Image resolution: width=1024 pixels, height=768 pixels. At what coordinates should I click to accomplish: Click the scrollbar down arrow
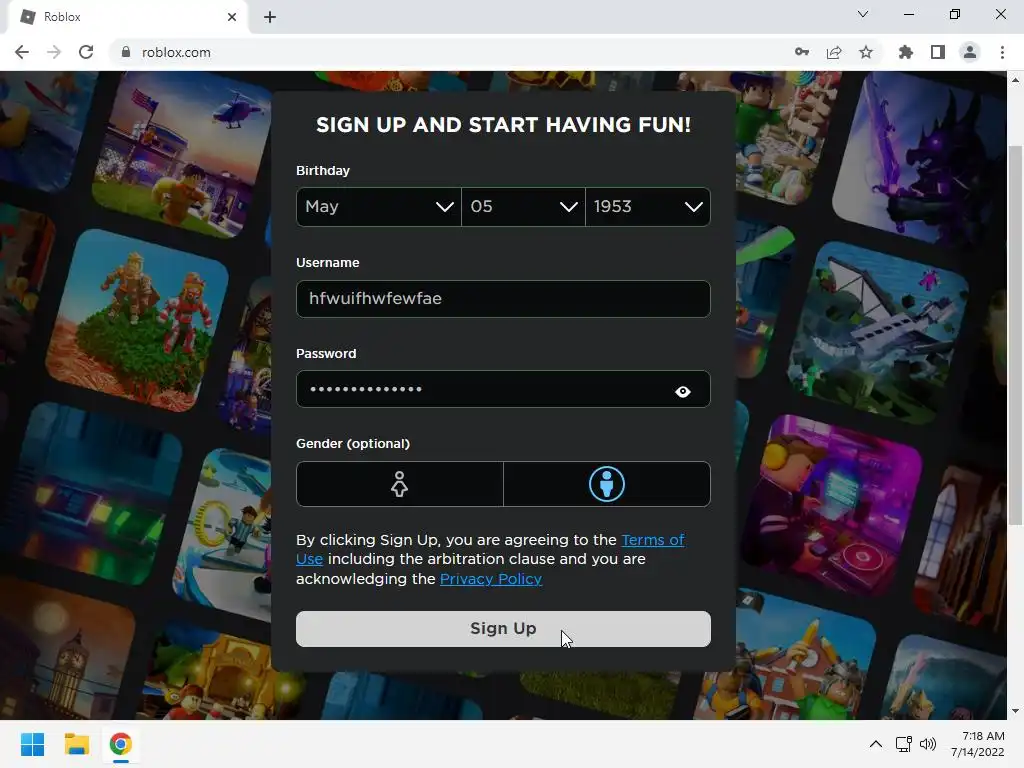tap(1015, 711)
